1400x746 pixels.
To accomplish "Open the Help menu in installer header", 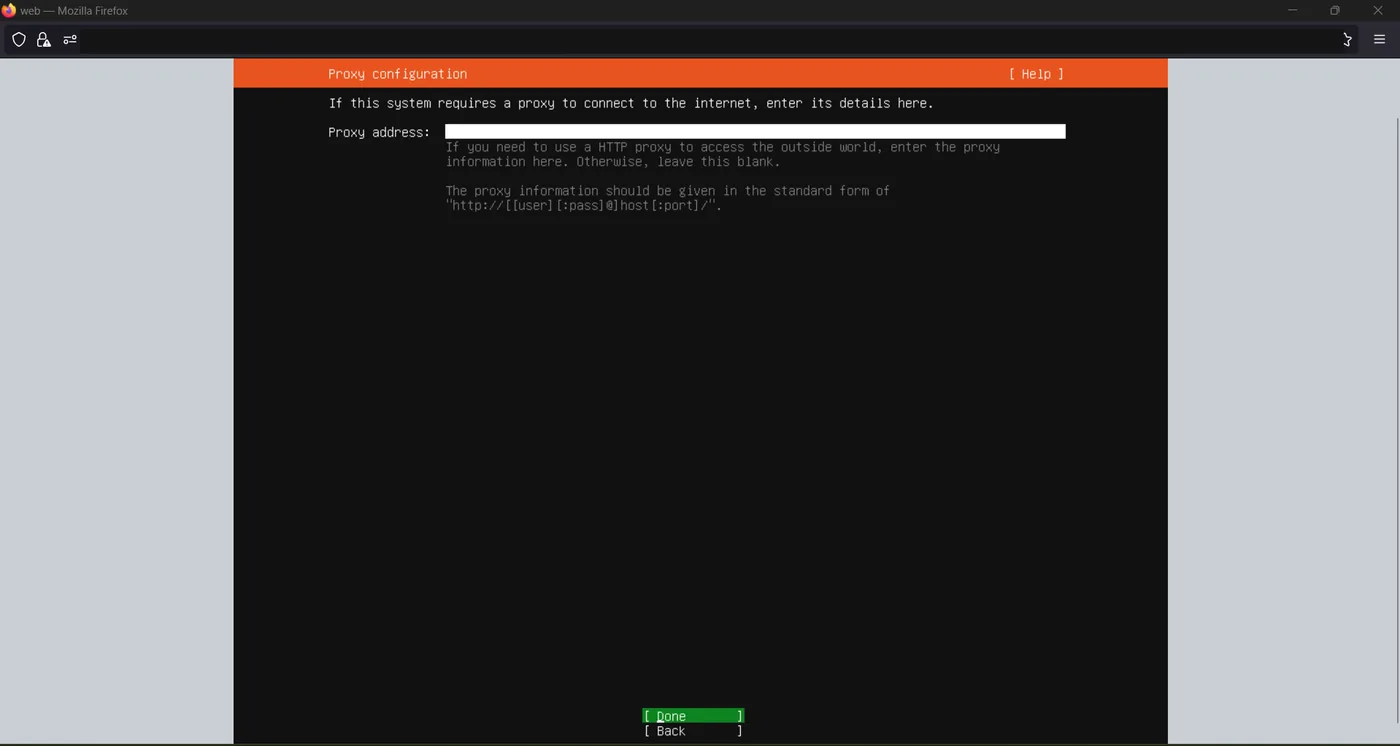I will [1036, 74].
